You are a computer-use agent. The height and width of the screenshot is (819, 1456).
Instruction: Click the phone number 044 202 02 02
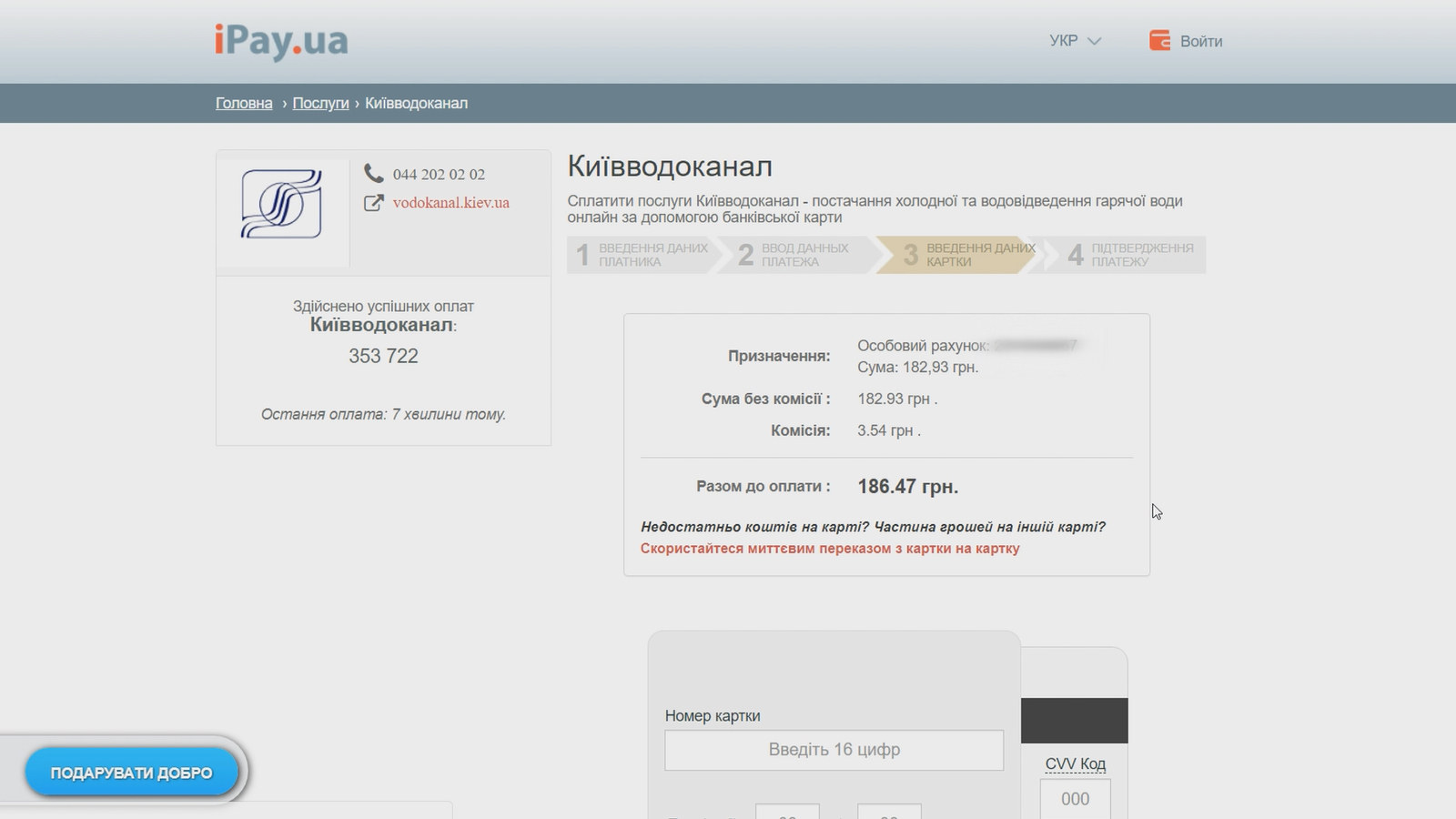439,174
